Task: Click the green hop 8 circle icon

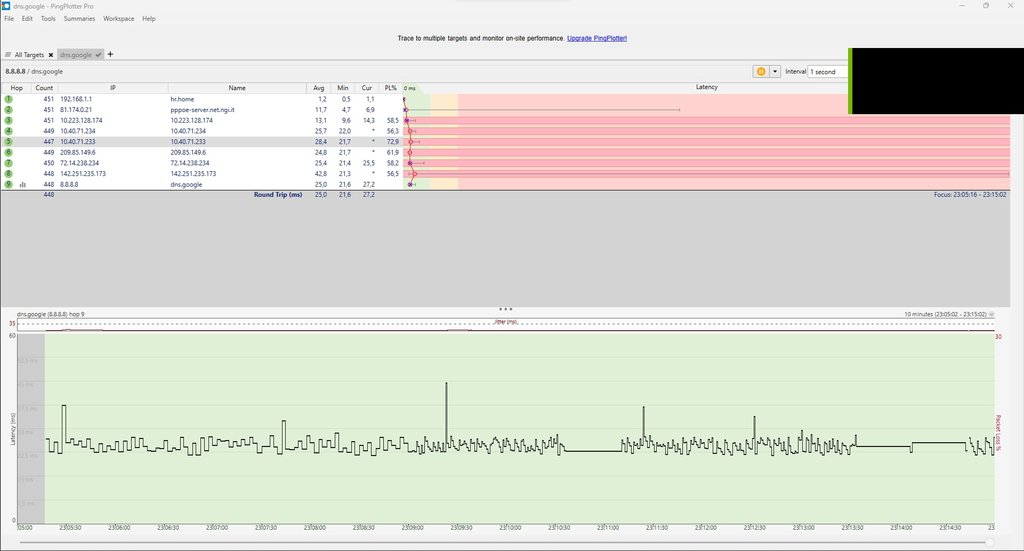Action: point(9,174)
